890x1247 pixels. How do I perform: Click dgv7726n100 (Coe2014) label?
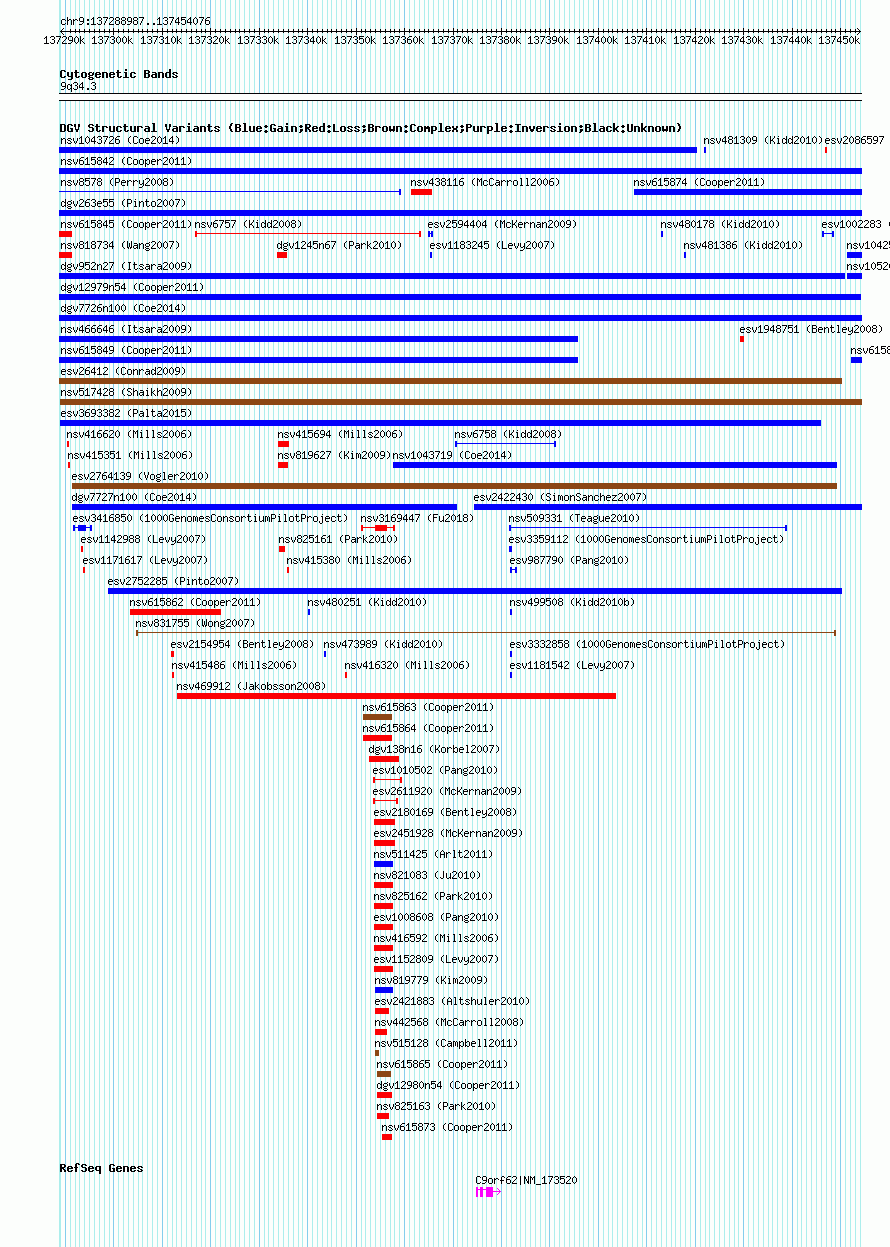122,308
